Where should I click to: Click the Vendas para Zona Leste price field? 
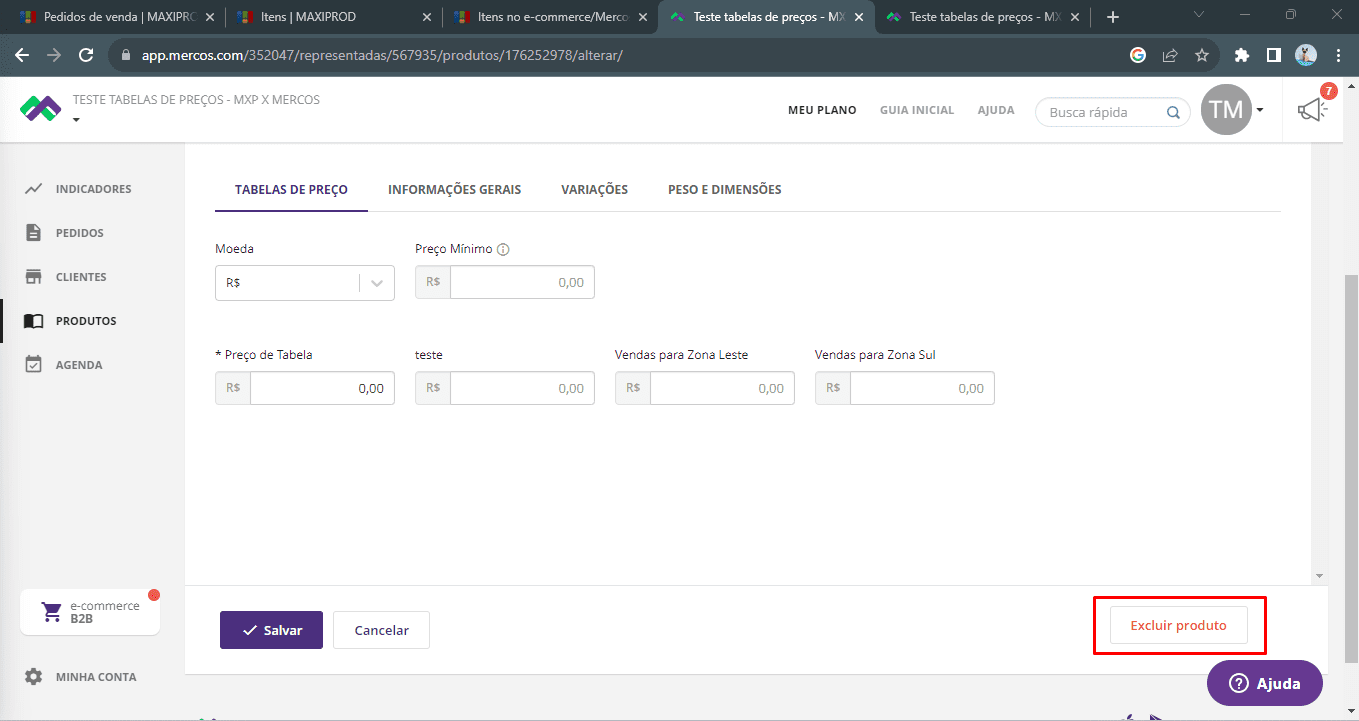[721, 388]
